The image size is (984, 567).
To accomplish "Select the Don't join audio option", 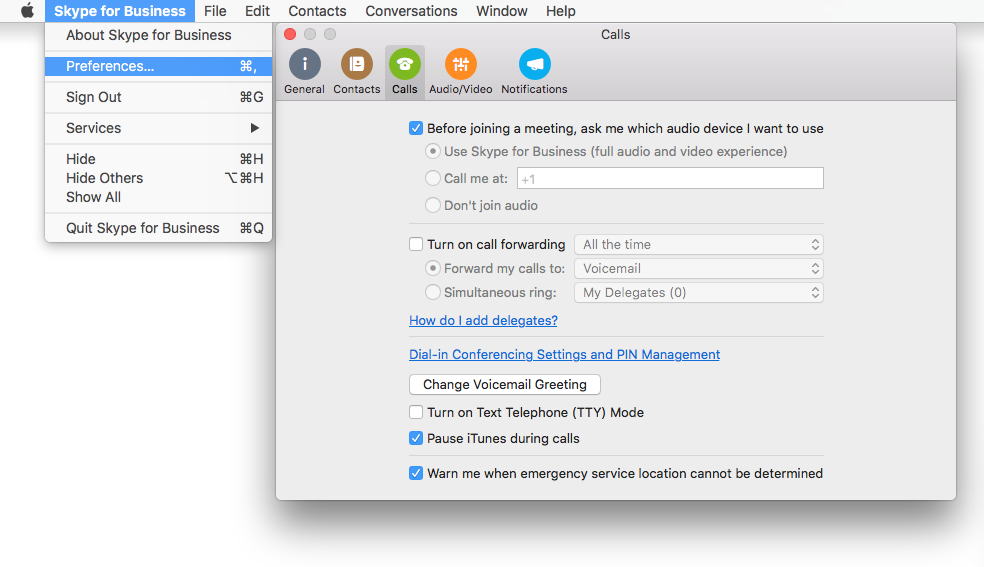I will tap(433, 205).
